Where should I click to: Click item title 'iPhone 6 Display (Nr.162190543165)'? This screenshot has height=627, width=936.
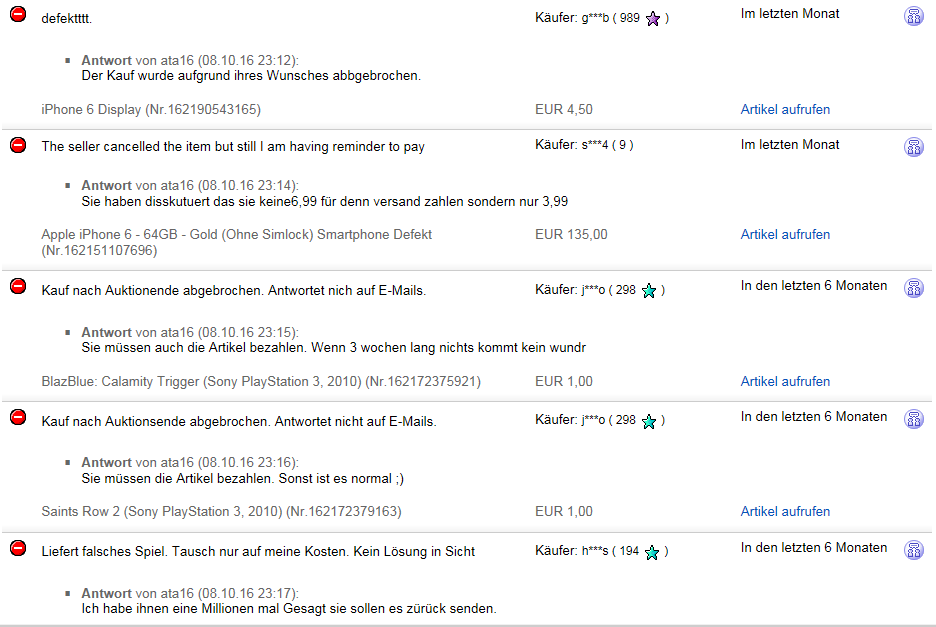(151, 109)
